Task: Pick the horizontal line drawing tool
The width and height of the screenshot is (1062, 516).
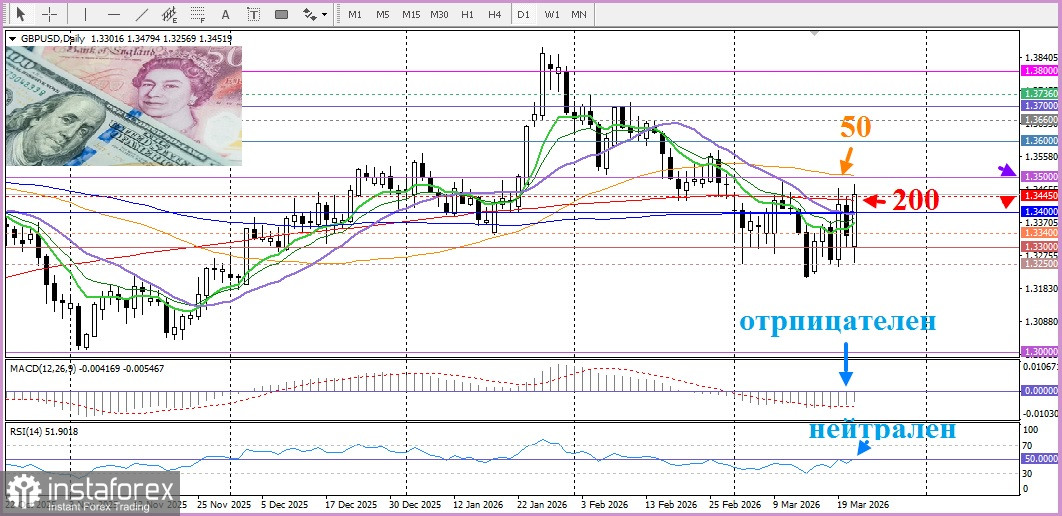Action: pos(113,14)
